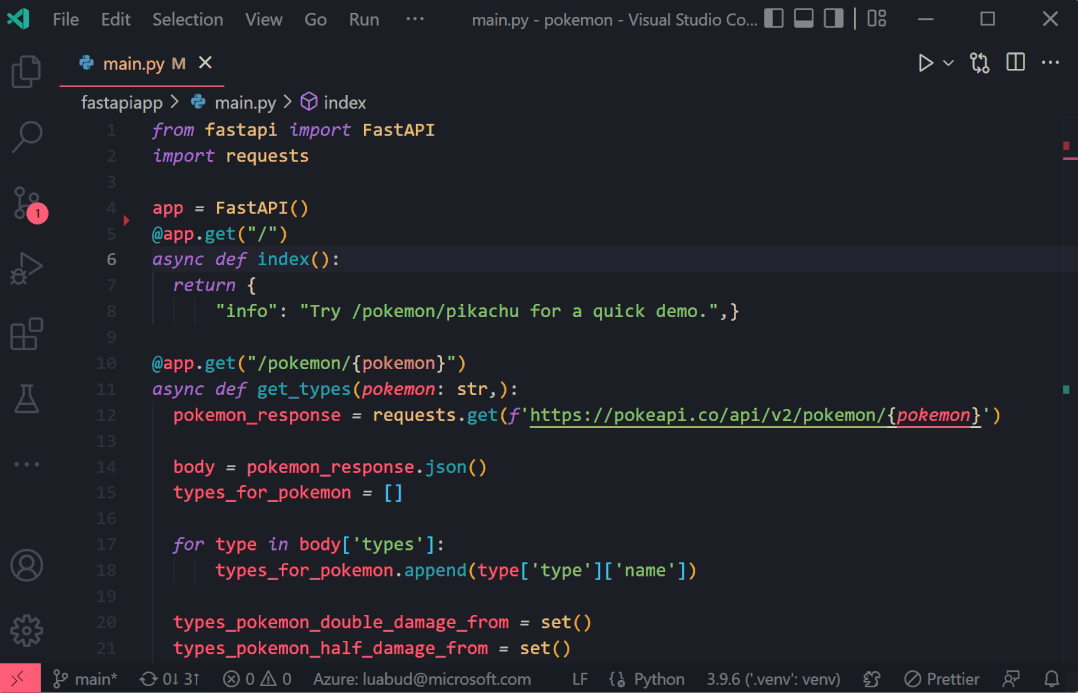Toggle the bottom panel layout button

coord(803,19)
